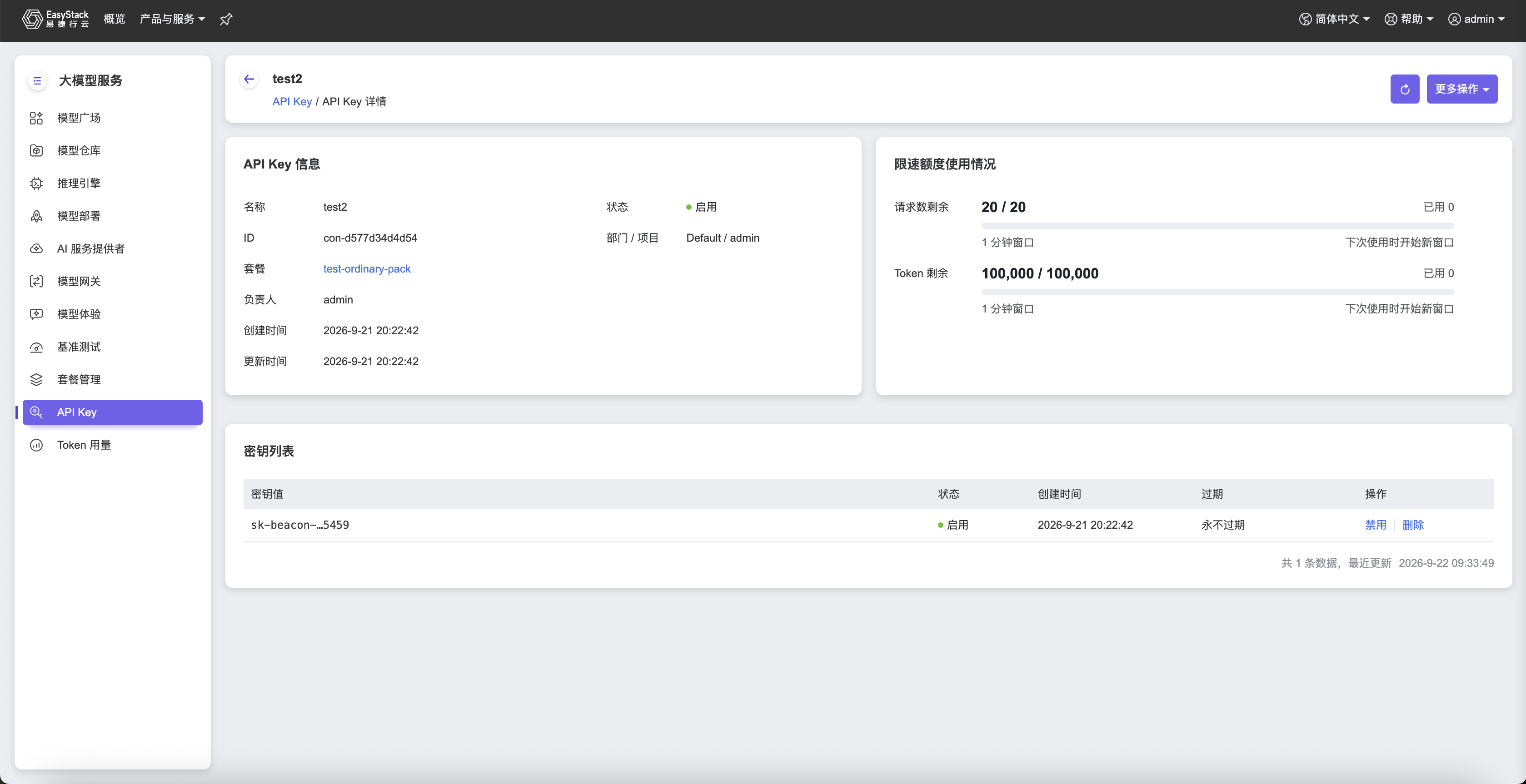Image resolution: width=1526 pixels, height=784 pixels.
Task: Click the 模型网关 swap icon
Action: 36,281
